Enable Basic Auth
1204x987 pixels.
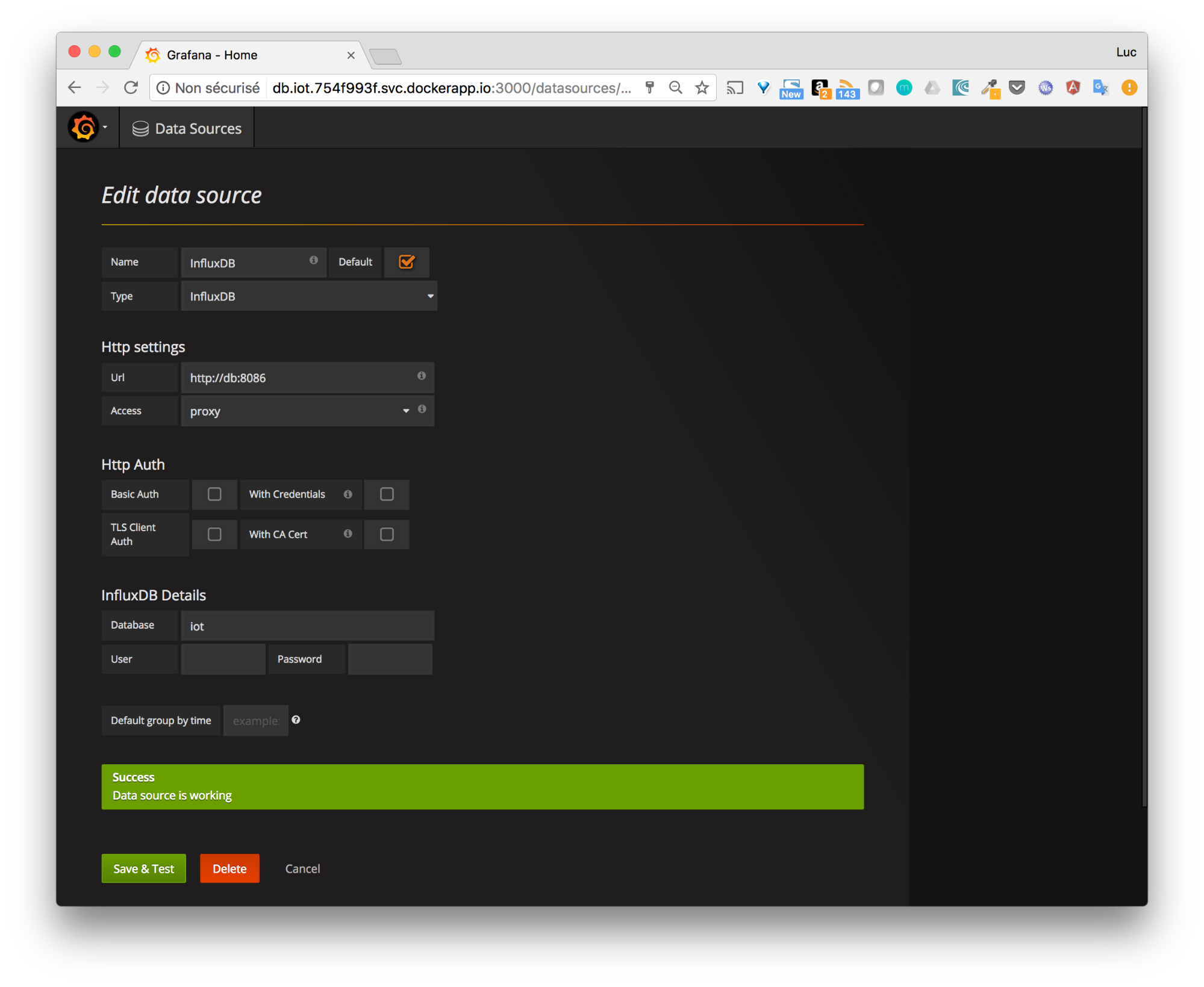click(x=214, y=494)
